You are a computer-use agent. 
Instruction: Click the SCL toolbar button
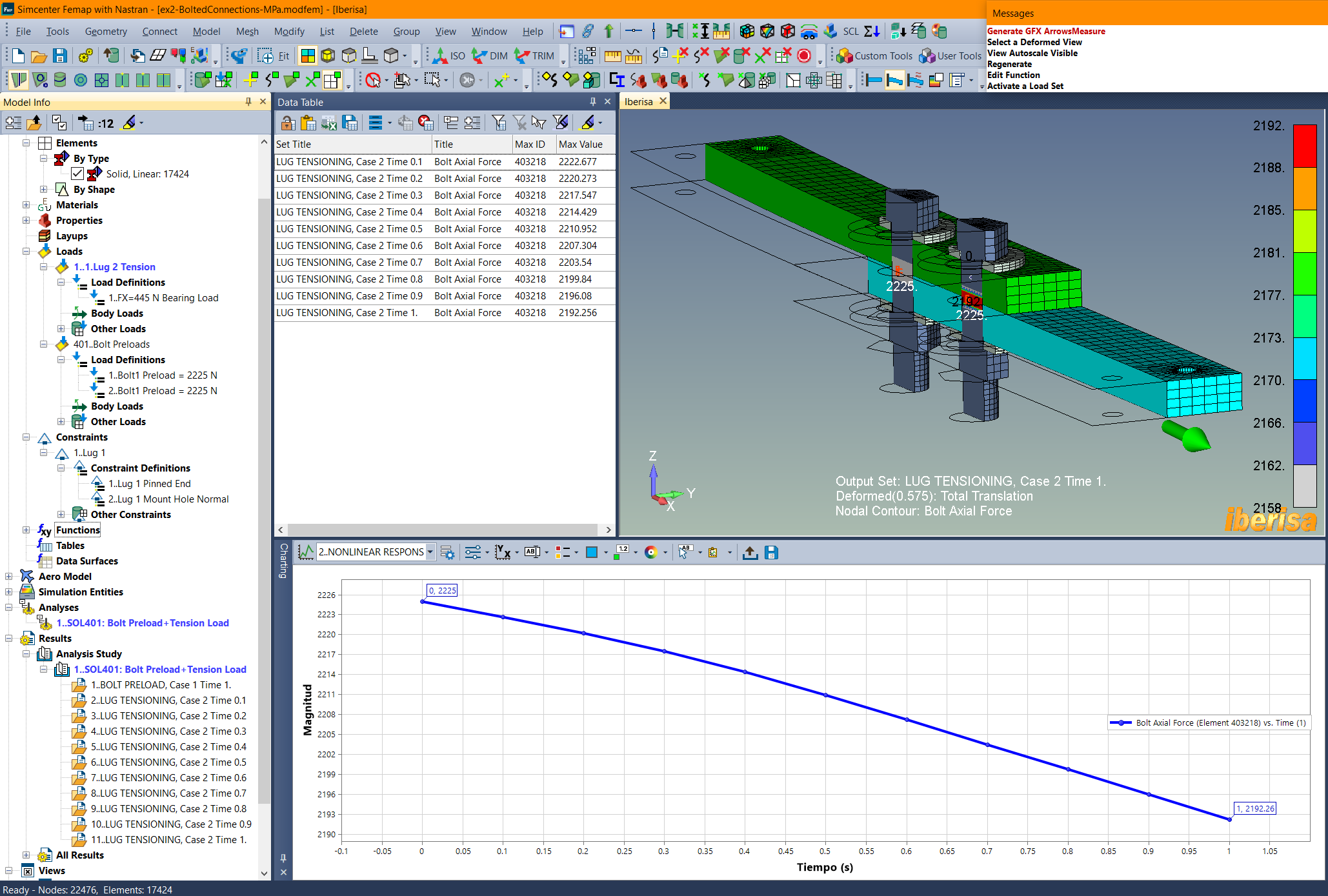tap(850, 31)
